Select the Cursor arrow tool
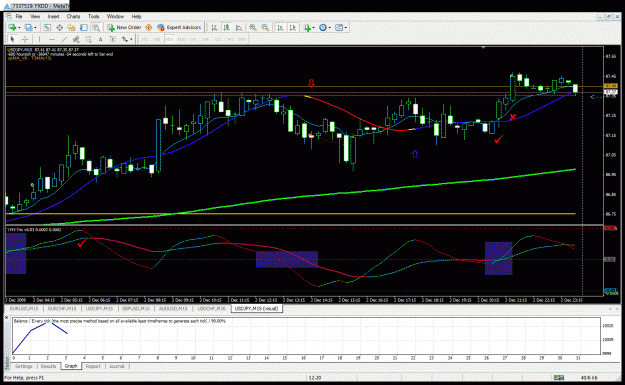625x385 pixels. pos(12,39)
